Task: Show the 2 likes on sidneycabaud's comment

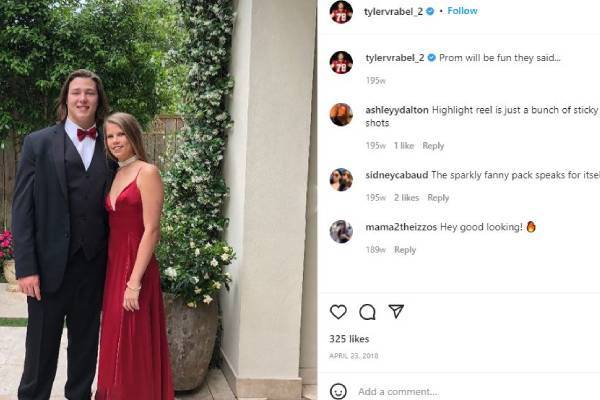Action: (x=406, y=198)
